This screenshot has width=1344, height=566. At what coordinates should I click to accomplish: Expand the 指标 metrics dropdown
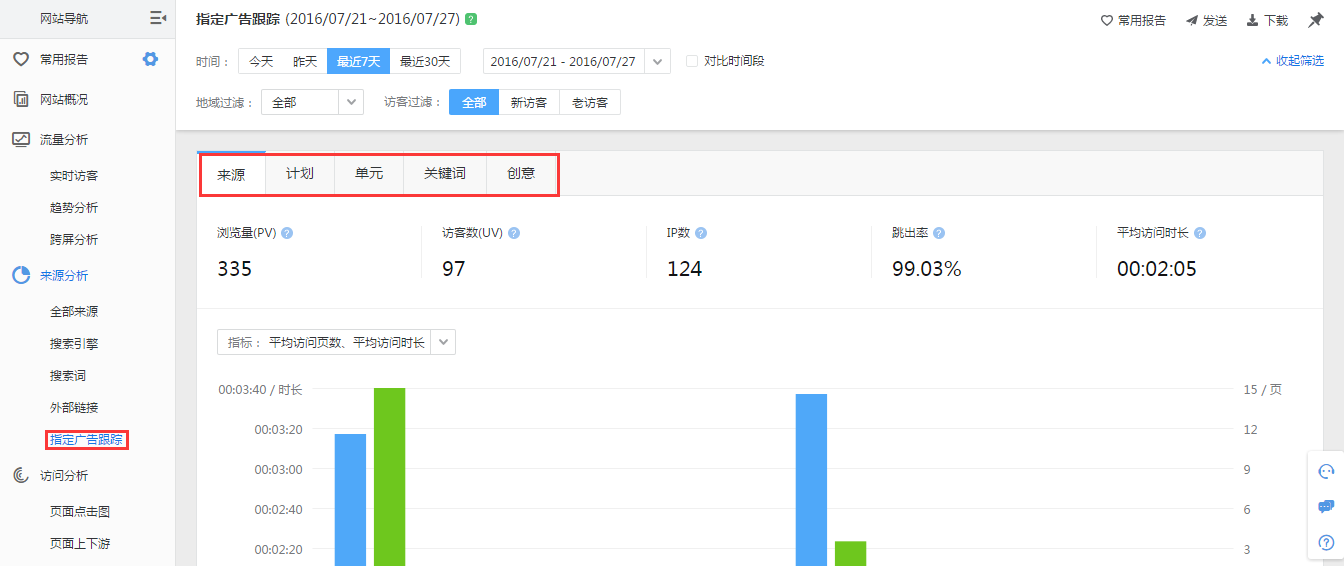[445, 342]
